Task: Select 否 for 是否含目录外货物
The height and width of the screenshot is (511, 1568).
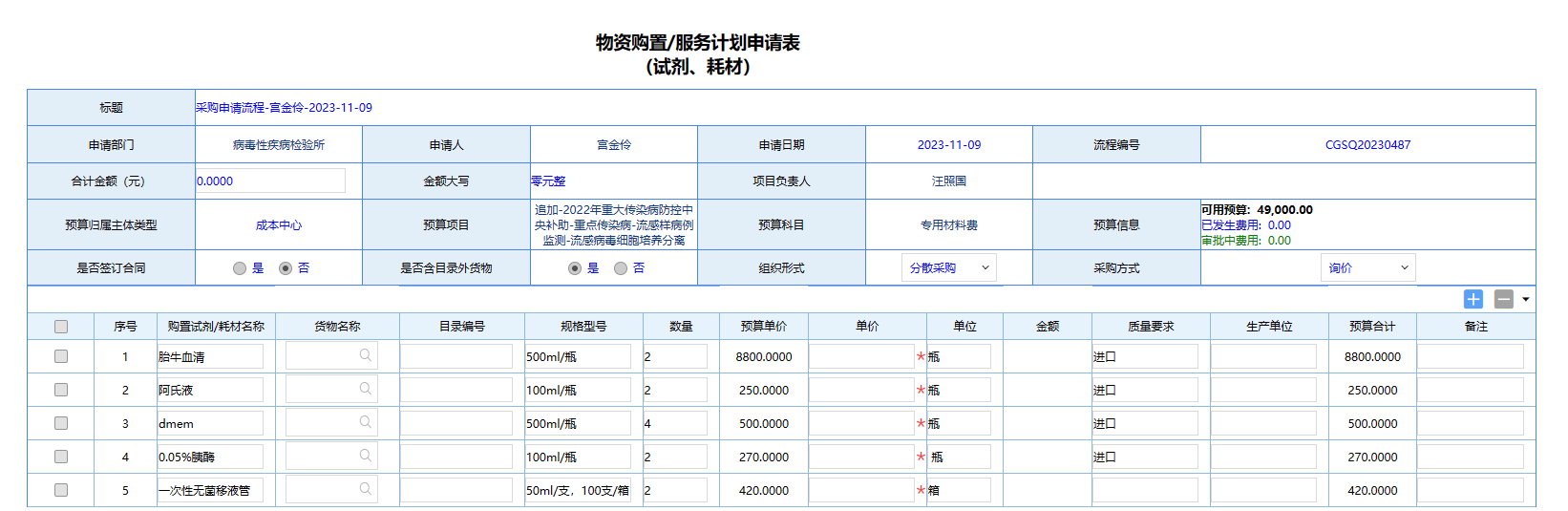Action: 621,268
